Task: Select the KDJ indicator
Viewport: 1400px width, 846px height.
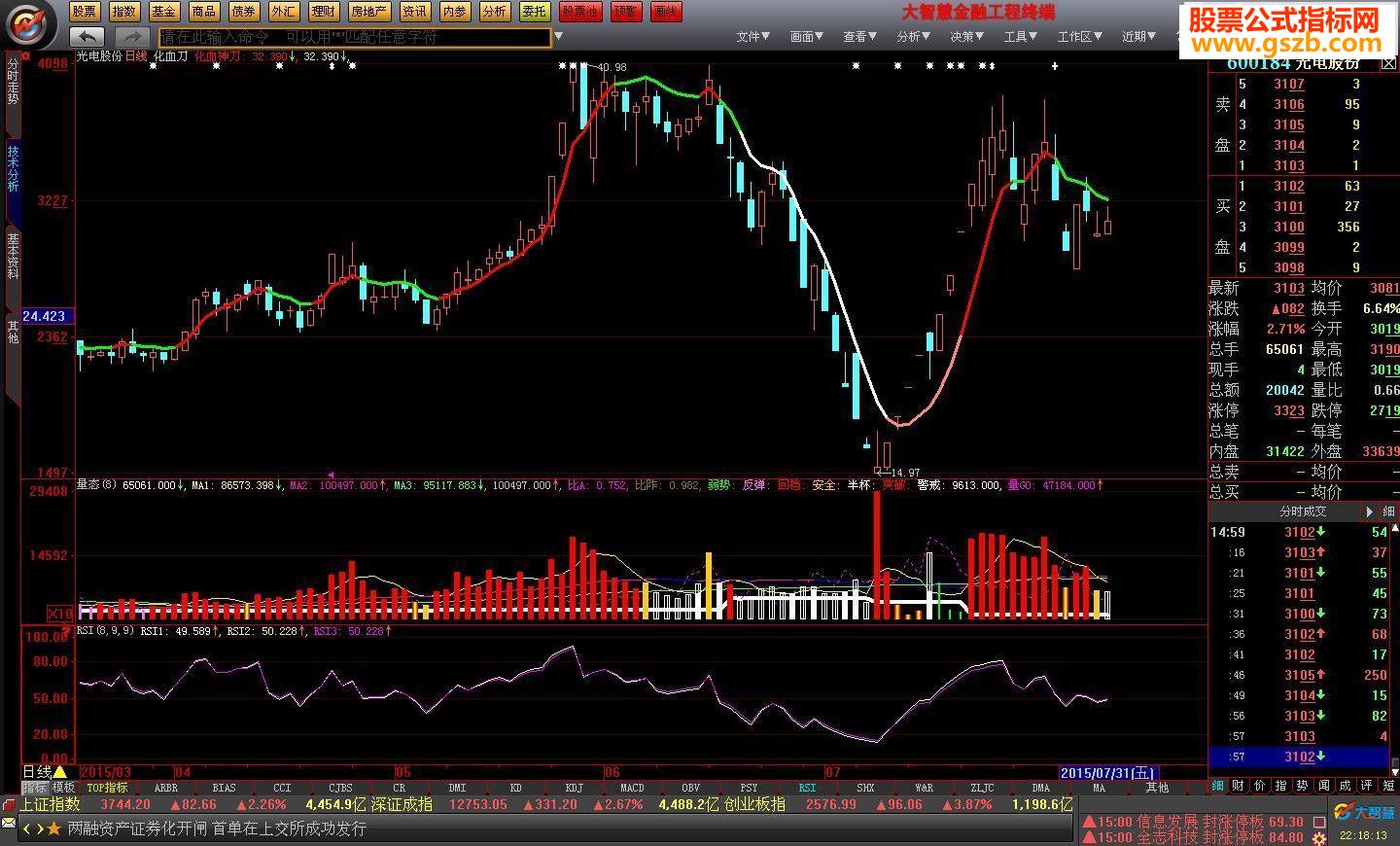Action: pyautogui.click(x=574, y=788)
